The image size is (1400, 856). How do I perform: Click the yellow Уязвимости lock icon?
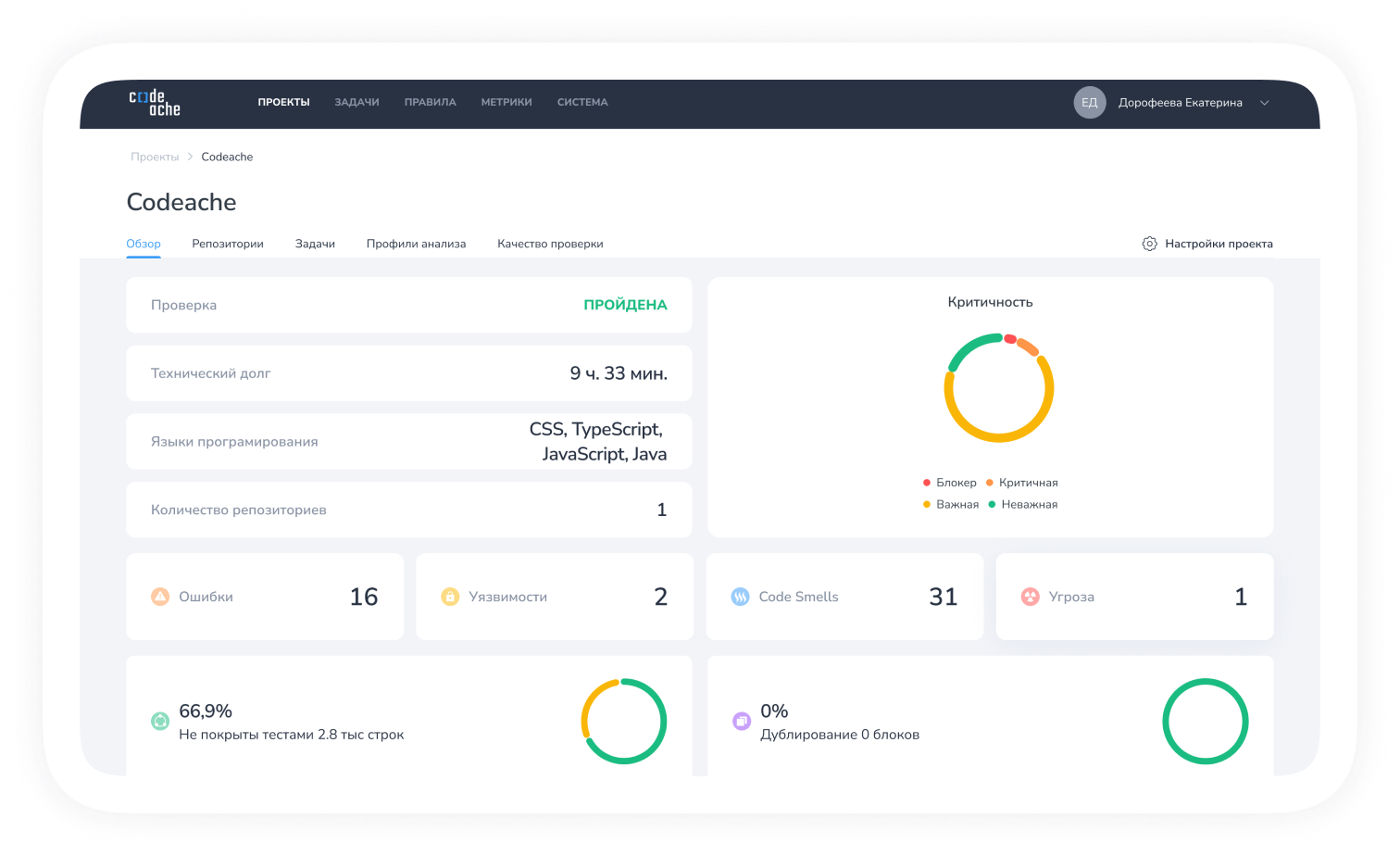point(450,597)
